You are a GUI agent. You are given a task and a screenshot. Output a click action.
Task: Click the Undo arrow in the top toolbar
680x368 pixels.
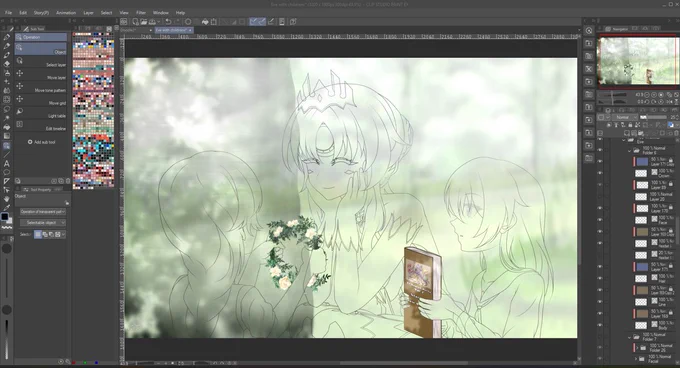(168, 22)
